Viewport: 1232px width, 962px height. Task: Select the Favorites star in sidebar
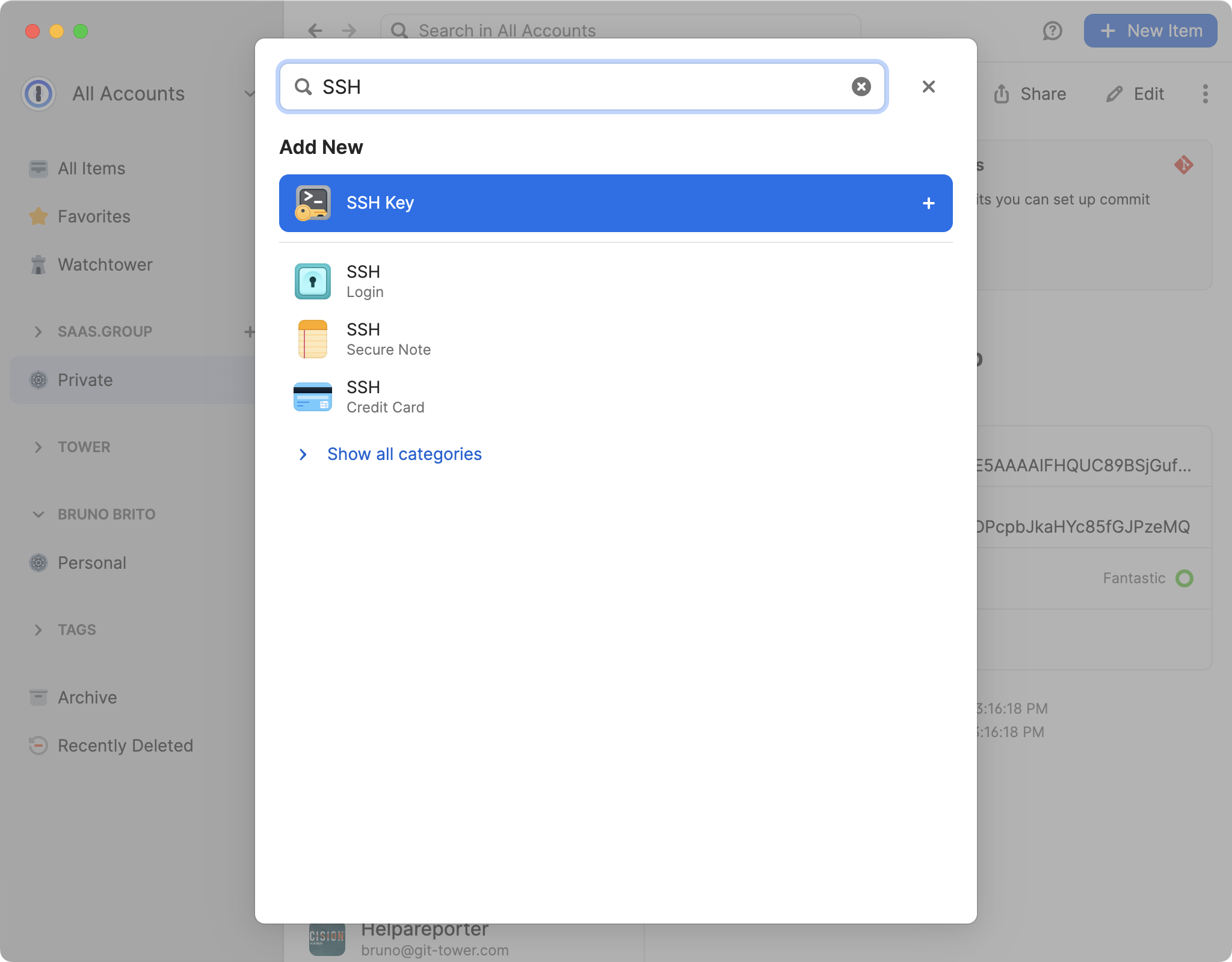click(38, 216)
